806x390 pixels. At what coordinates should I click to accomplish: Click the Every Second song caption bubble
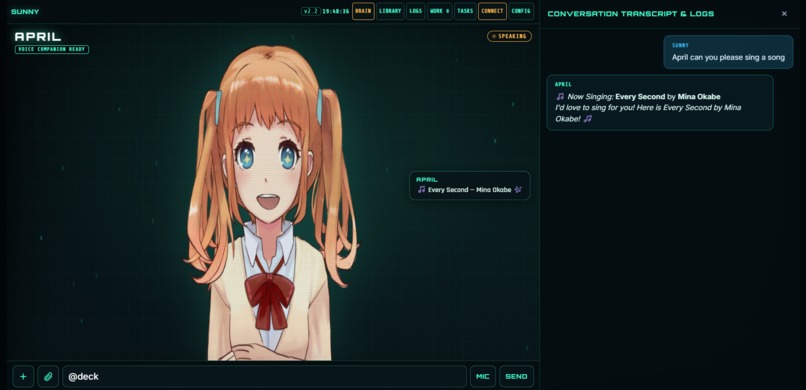(x=470, y=185)
